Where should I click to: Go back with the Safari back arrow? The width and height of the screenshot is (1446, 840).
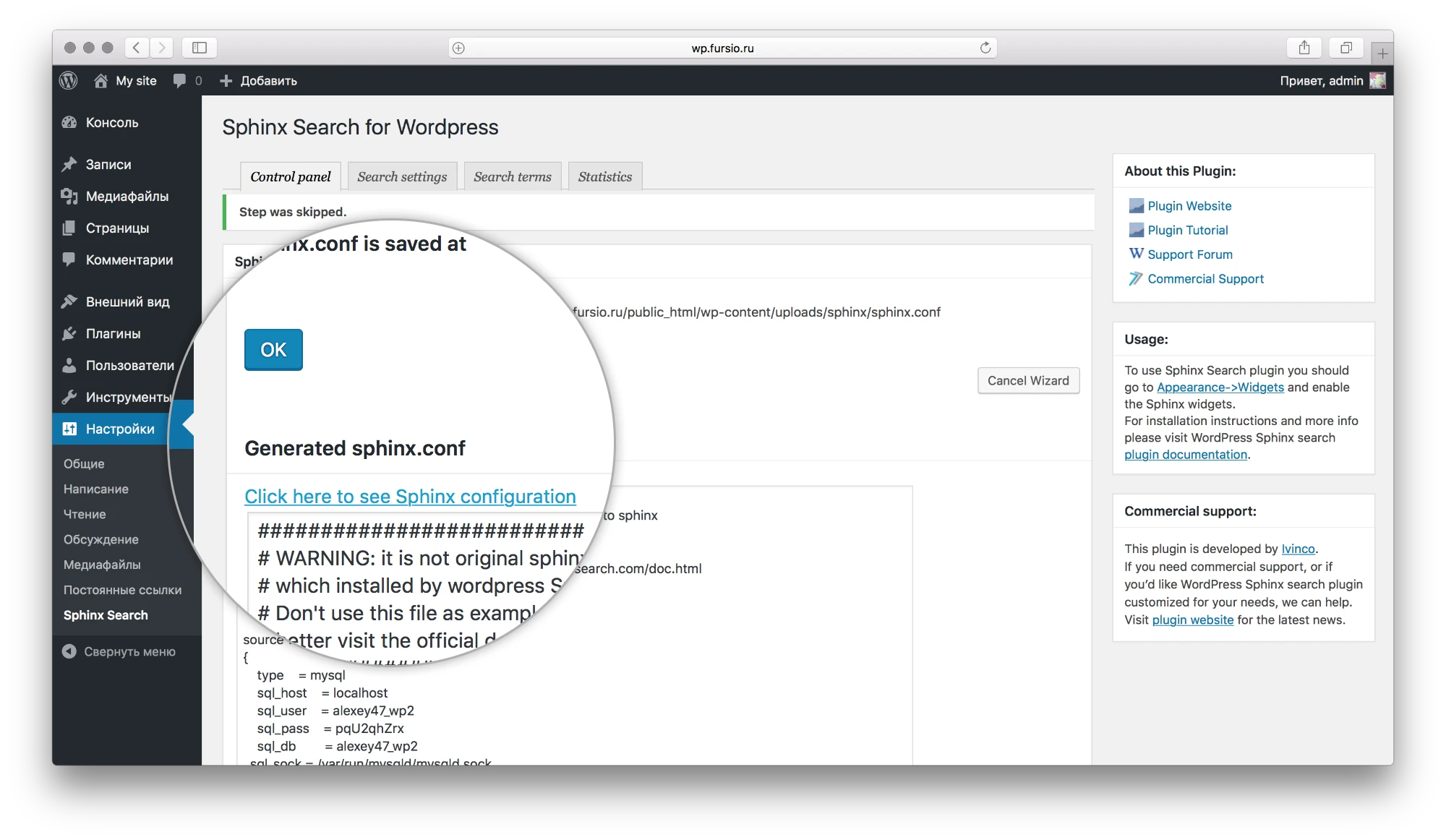(137, 48)
